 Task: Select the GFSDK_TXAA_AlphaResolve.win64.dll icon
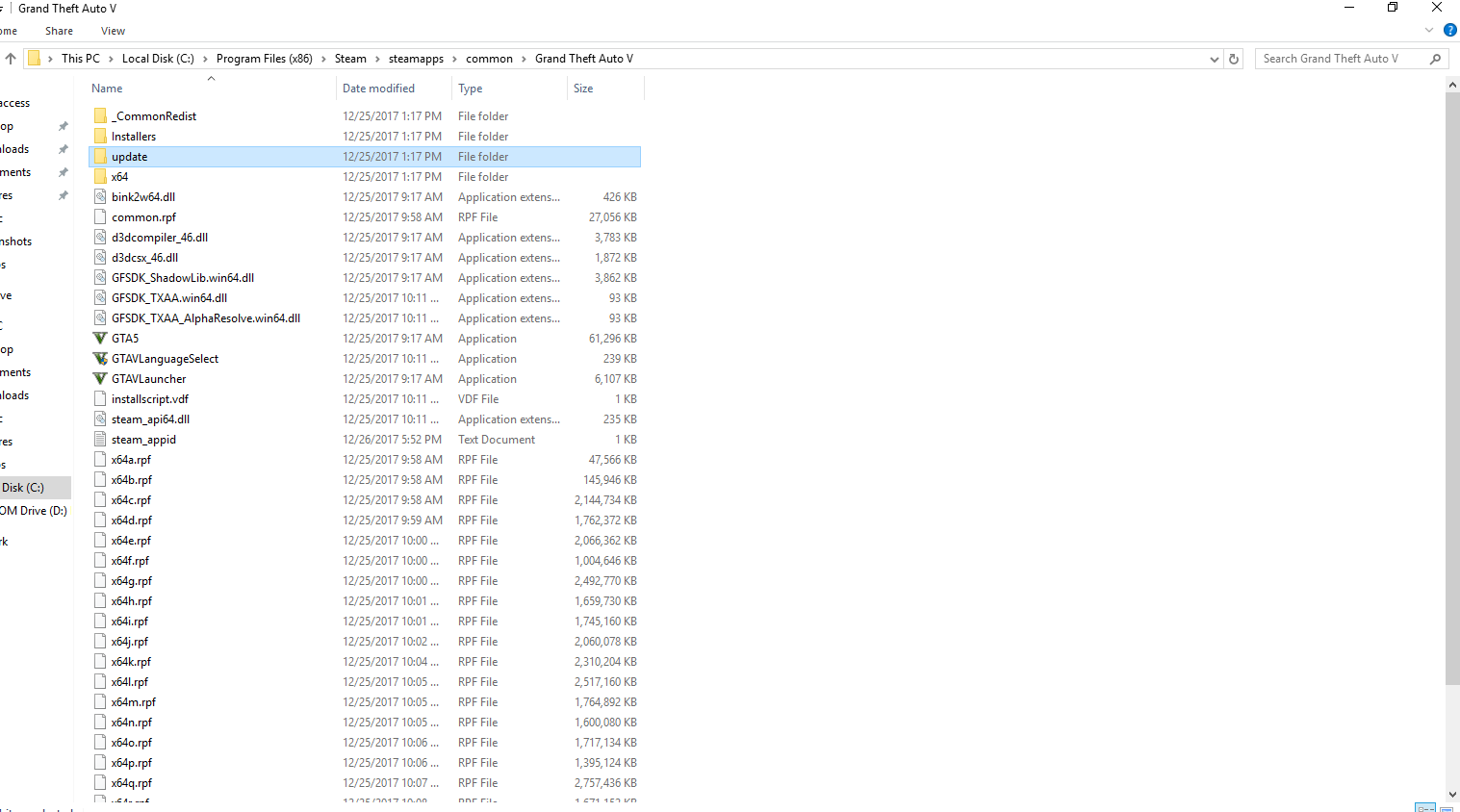coord(100,317)
